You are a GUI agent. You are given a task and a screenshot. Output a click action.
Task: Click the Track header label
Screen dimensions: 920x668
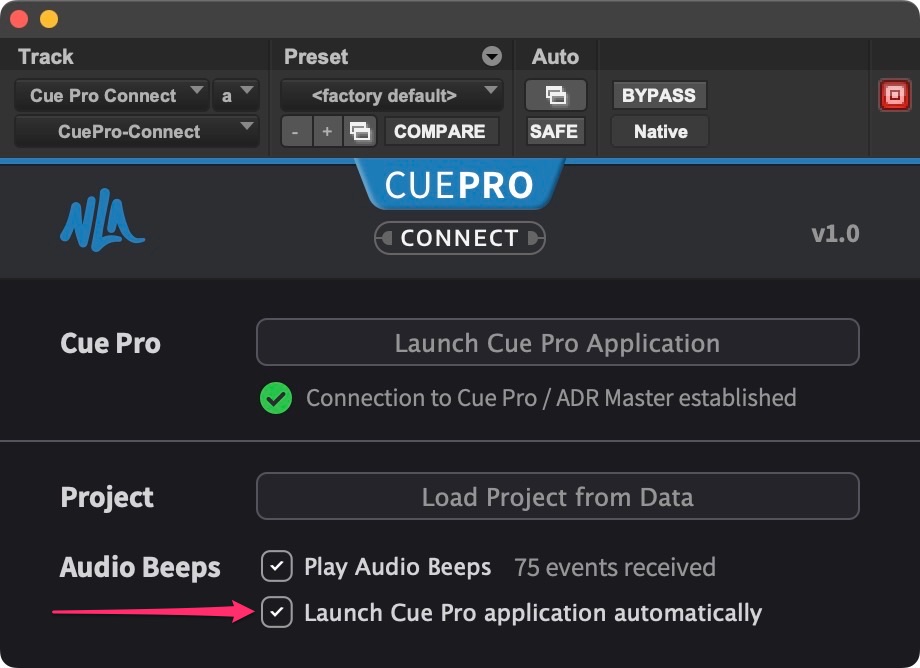46,57
